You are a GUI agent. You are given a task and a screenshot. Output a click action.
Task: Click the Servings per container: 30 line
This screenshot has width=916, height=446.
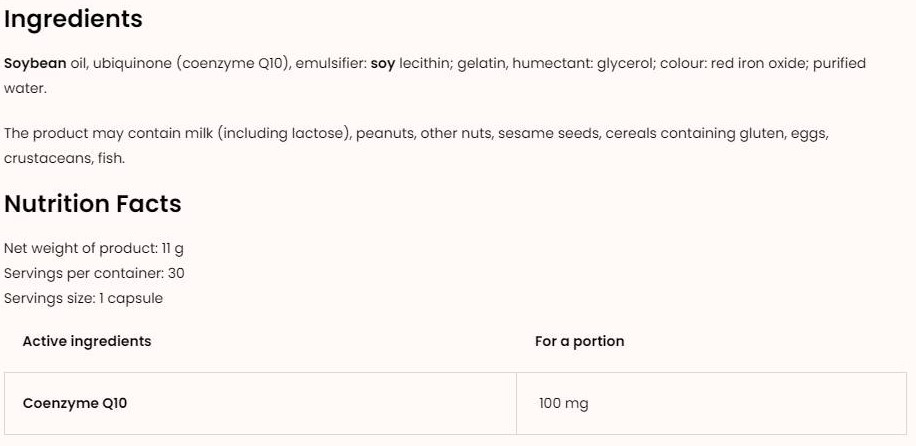click(x=94, y=273)
